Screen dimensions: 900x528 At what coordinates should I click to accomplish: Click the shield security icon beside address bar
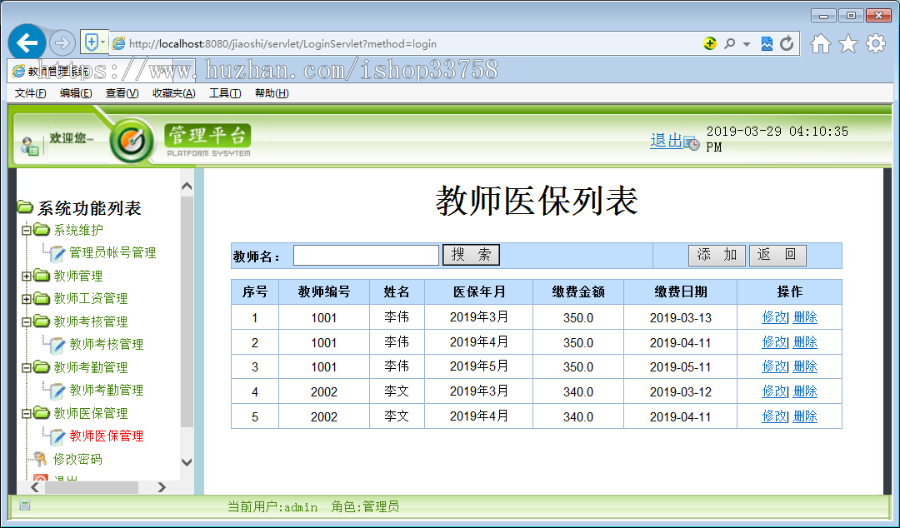(x=91, y=42)
